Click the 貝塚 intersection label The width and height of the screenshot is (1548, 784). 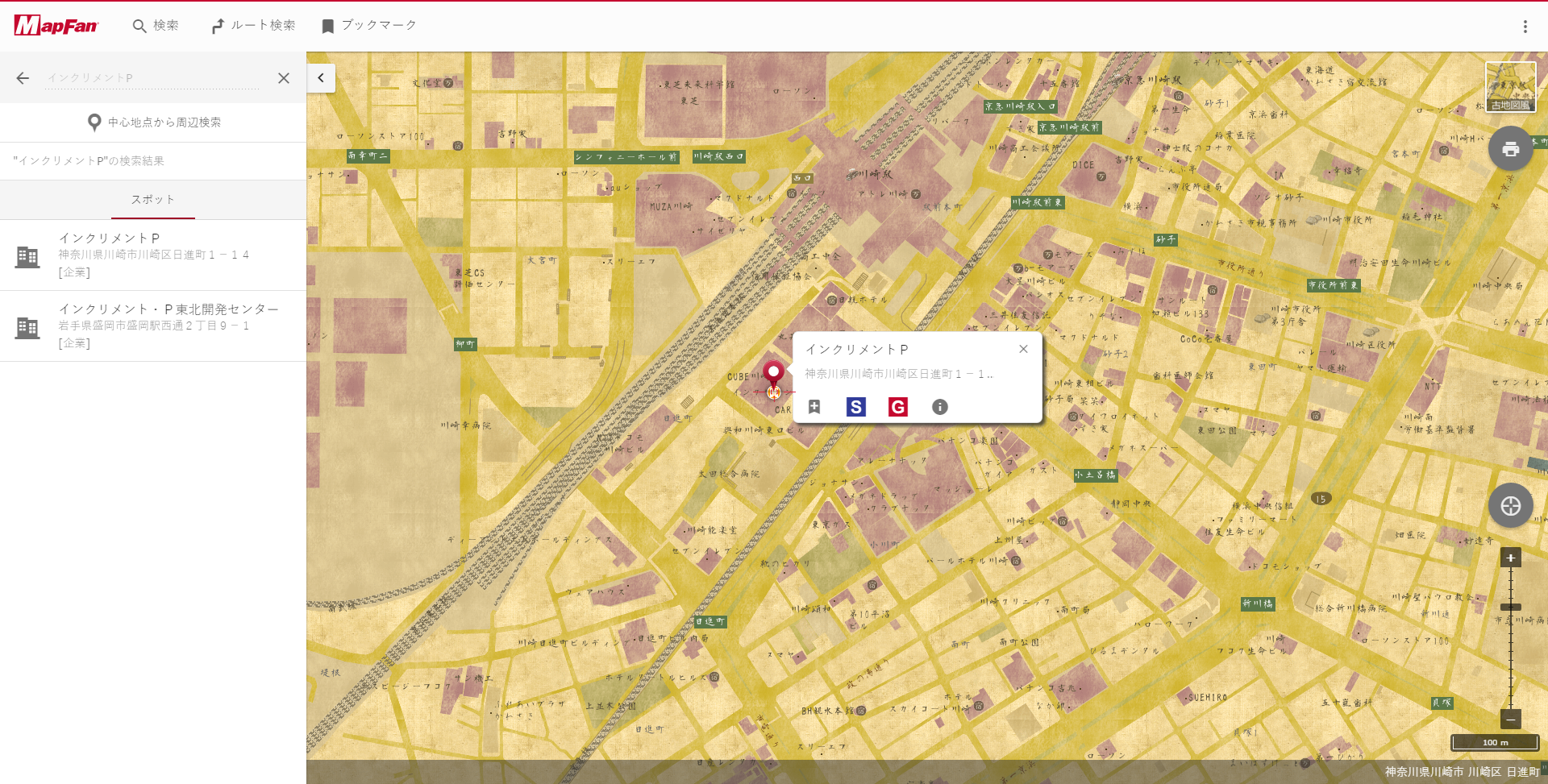[x=1442, y=703]
